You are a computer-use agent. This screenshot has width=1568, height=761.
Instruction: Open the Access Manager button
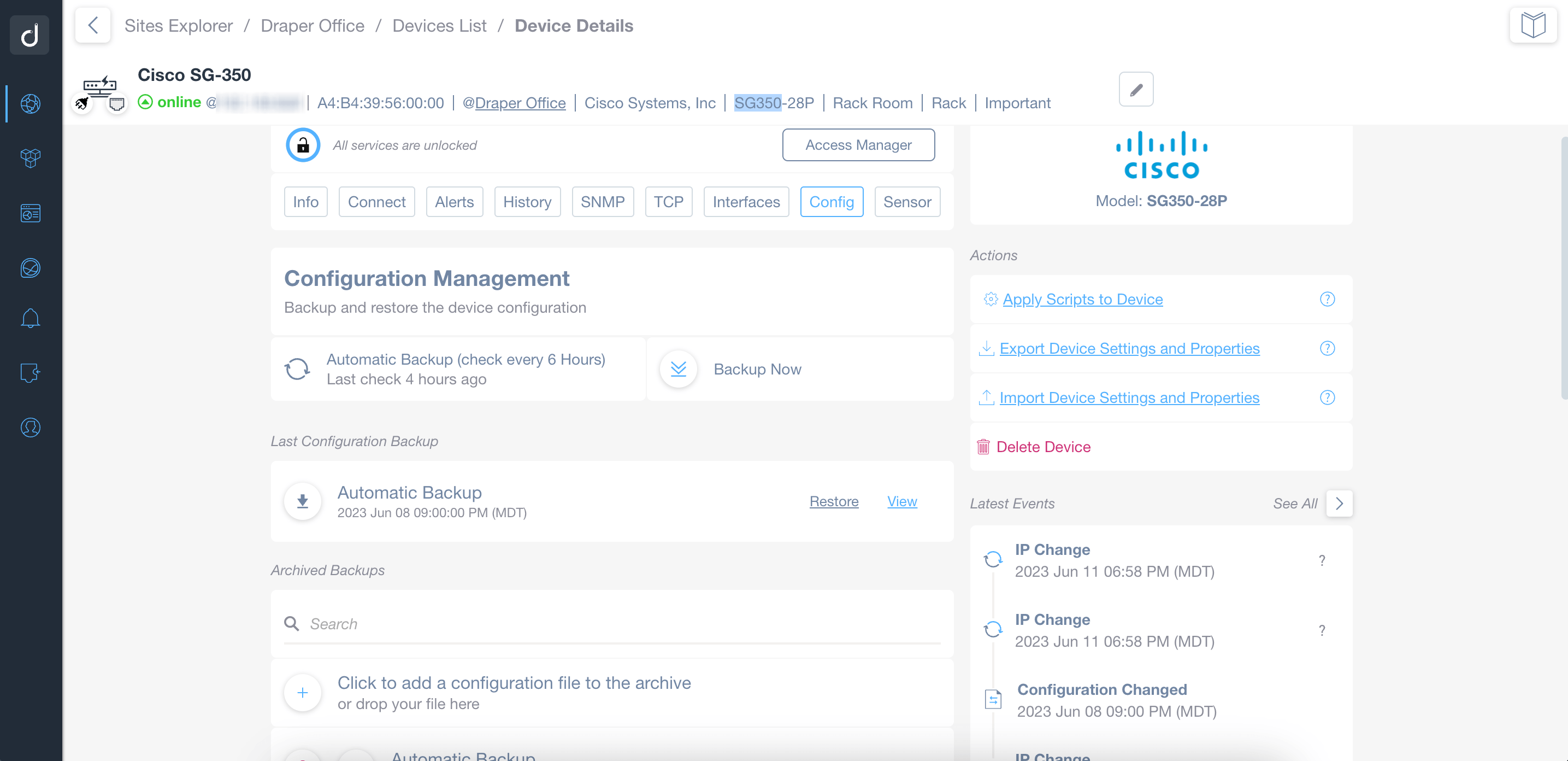click(x=858, y=145)
